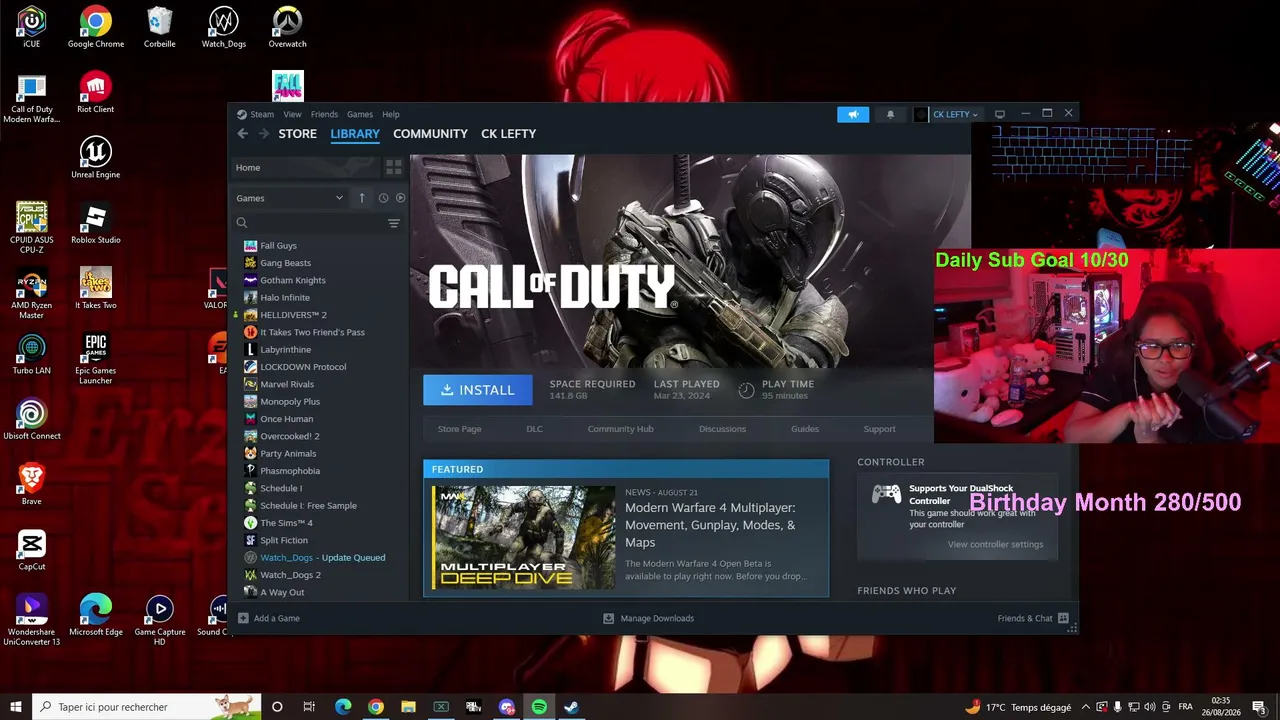The width and height of the screenshot is (1280, 720).
Task: Open the DLC link
Action: click(x=534, y=429)
